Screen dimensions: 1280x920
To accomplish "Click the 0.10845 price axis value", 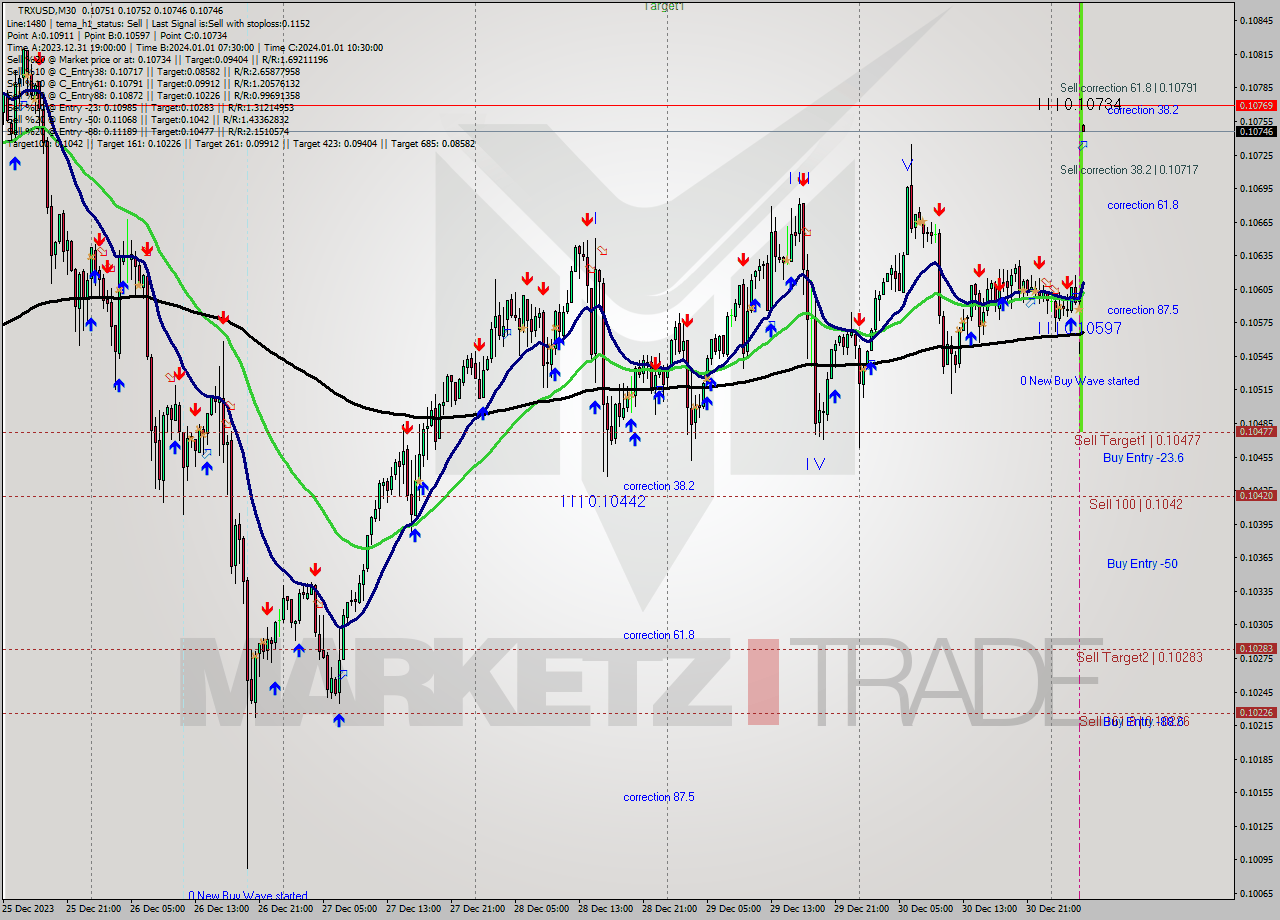I will pos(1256,21).
